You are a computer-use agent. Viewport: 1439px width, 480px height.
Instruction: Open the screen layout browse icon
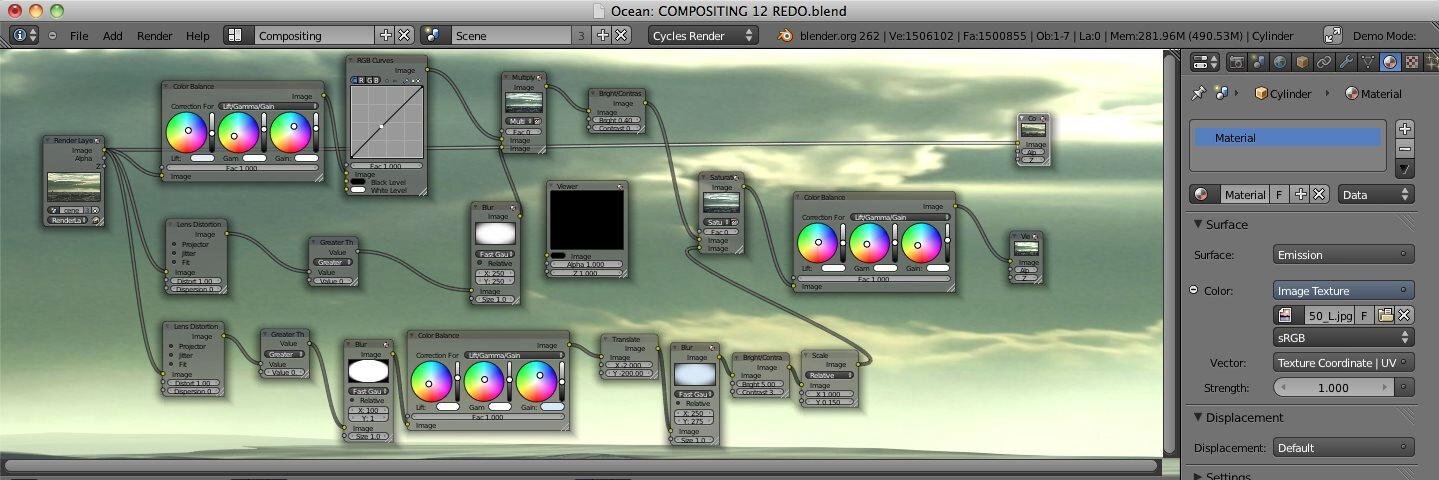click(x=238, y=35)
